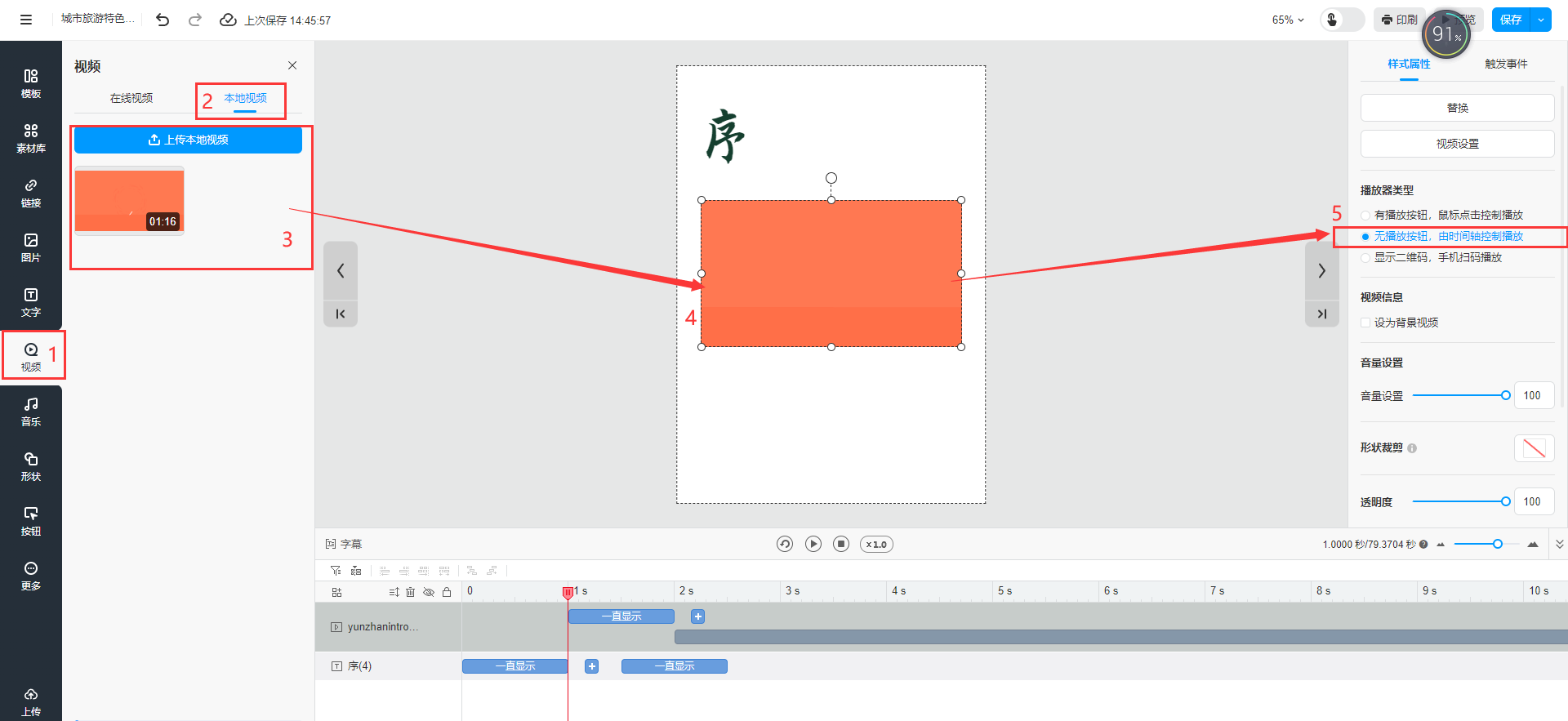Screen dimensions: 1568x721
Task: Select radio 显示二维码，手机扫码播放
Action: tap(1365, 257)
